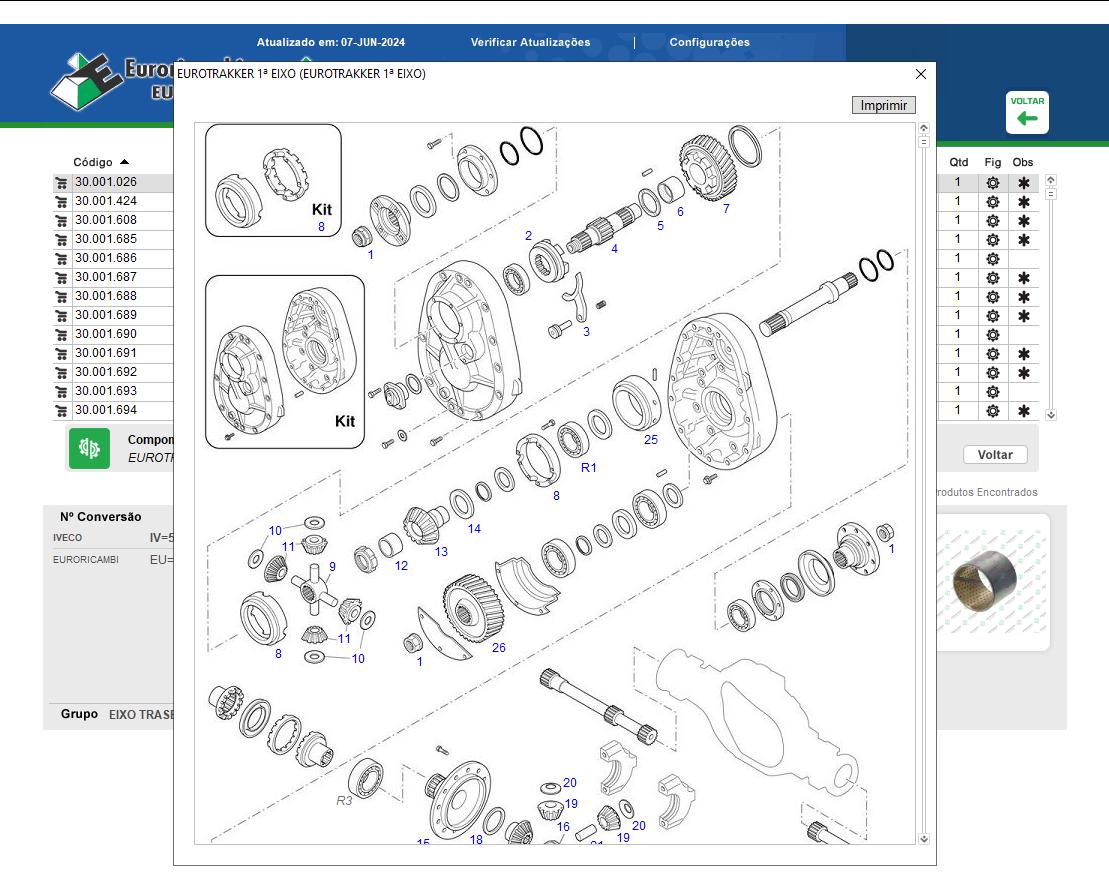Click the scroll-up chevron of the results list
Screen dimensions: 1109x888
click(x=1048, y=180)
